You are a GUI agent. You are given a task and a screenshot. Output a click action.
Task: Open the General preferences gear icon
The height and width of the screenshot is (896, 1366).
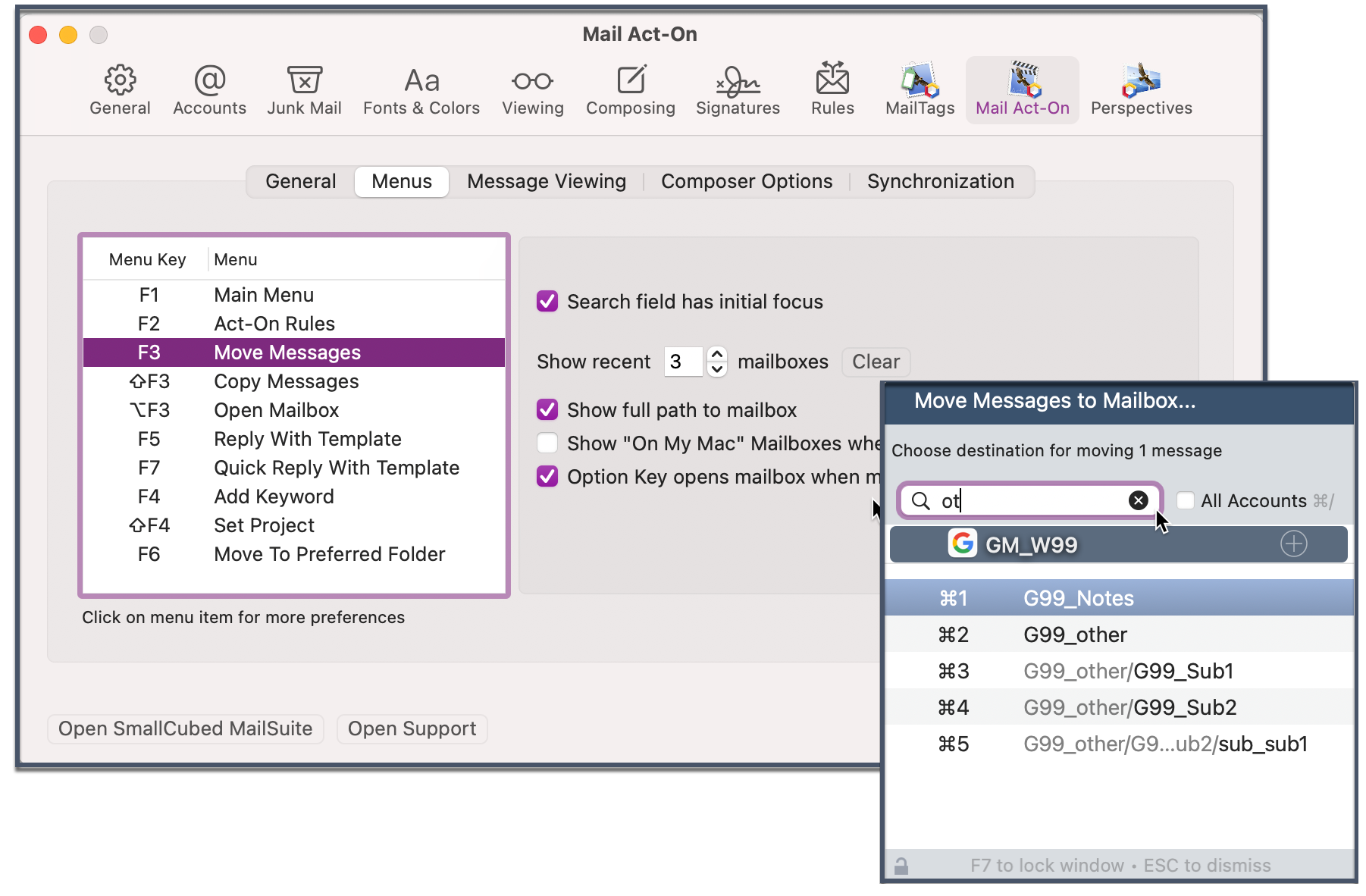[x=120, y=80]
